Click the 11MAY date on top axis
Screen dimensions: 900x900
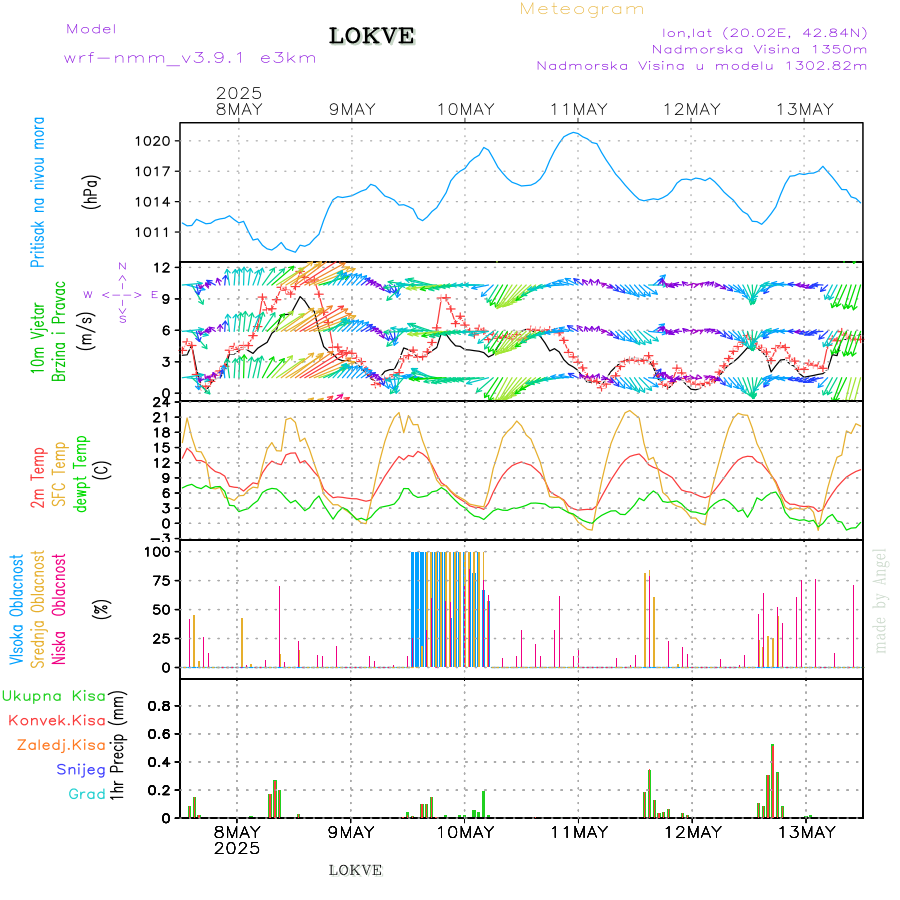tap(578, 110)
